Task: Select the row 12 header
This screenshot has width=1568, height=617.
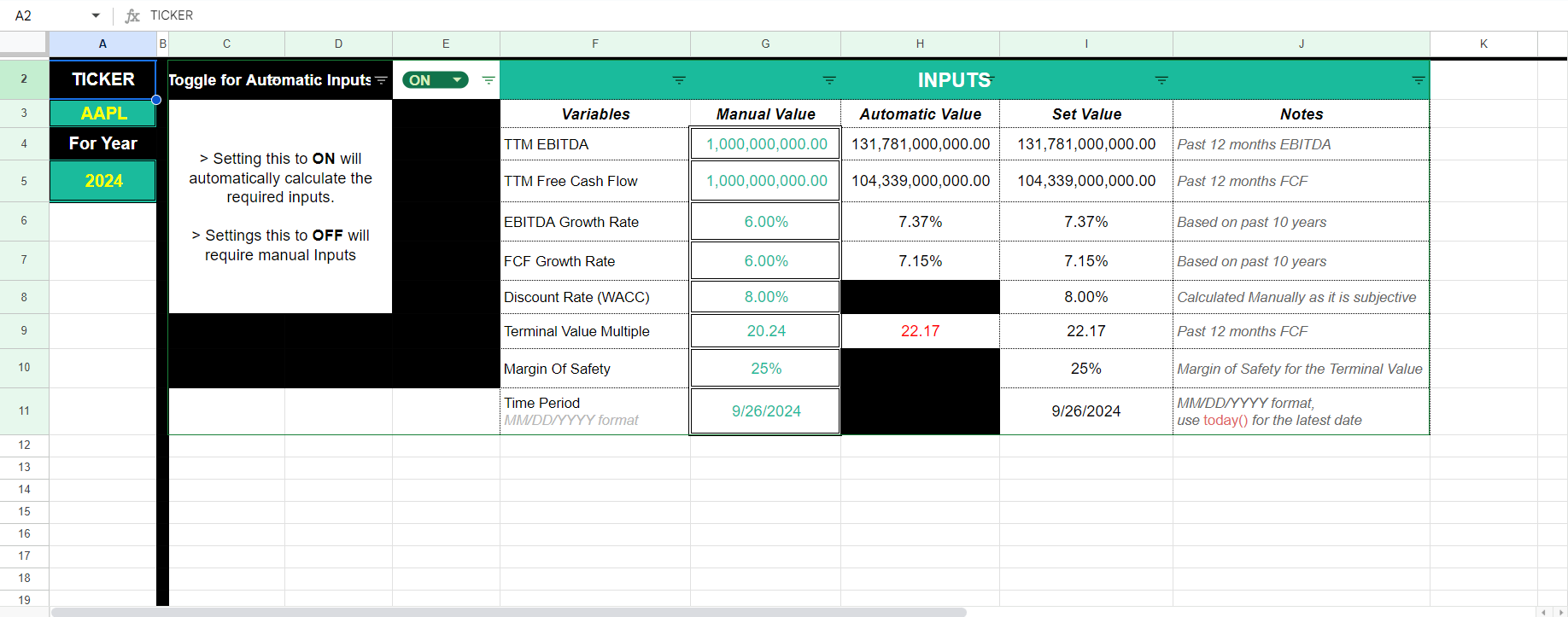Action: pos(24,445)
